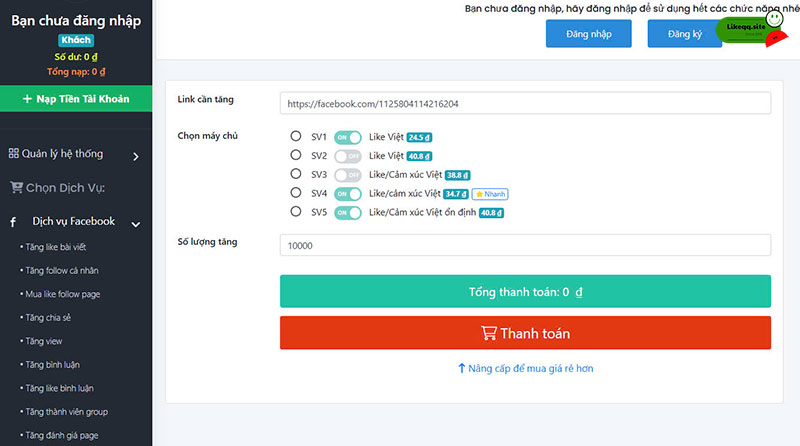Select the SV1 radio button

coord(296,136)
